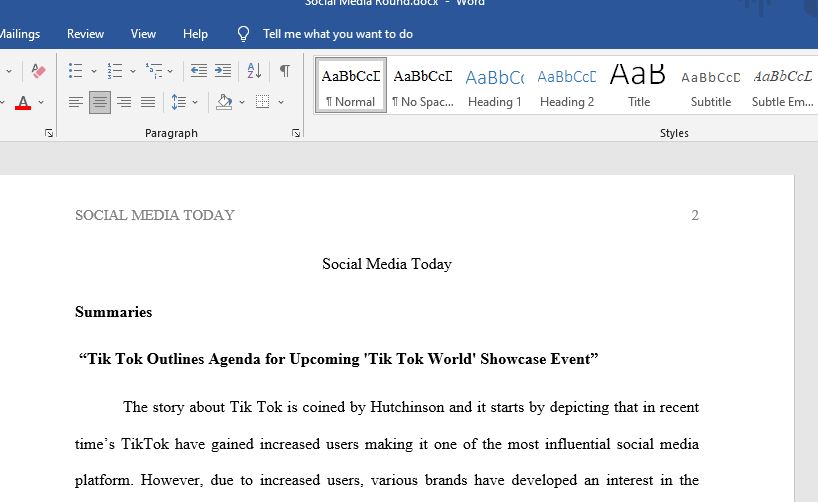The image size is (818, 502).
Task: Apply the Heading 2 style
Action: click(567, 85)
